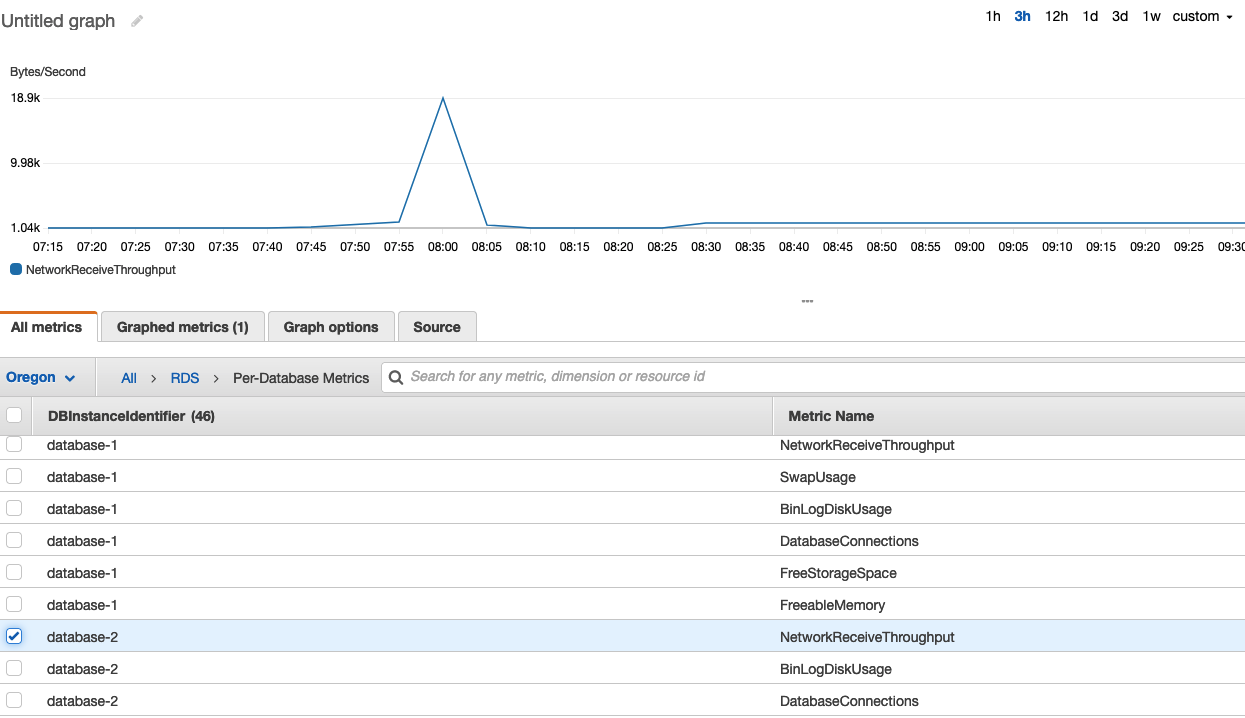View the Source tab
This screenshot has width=1245, height=718.
[x=437, y=326]
